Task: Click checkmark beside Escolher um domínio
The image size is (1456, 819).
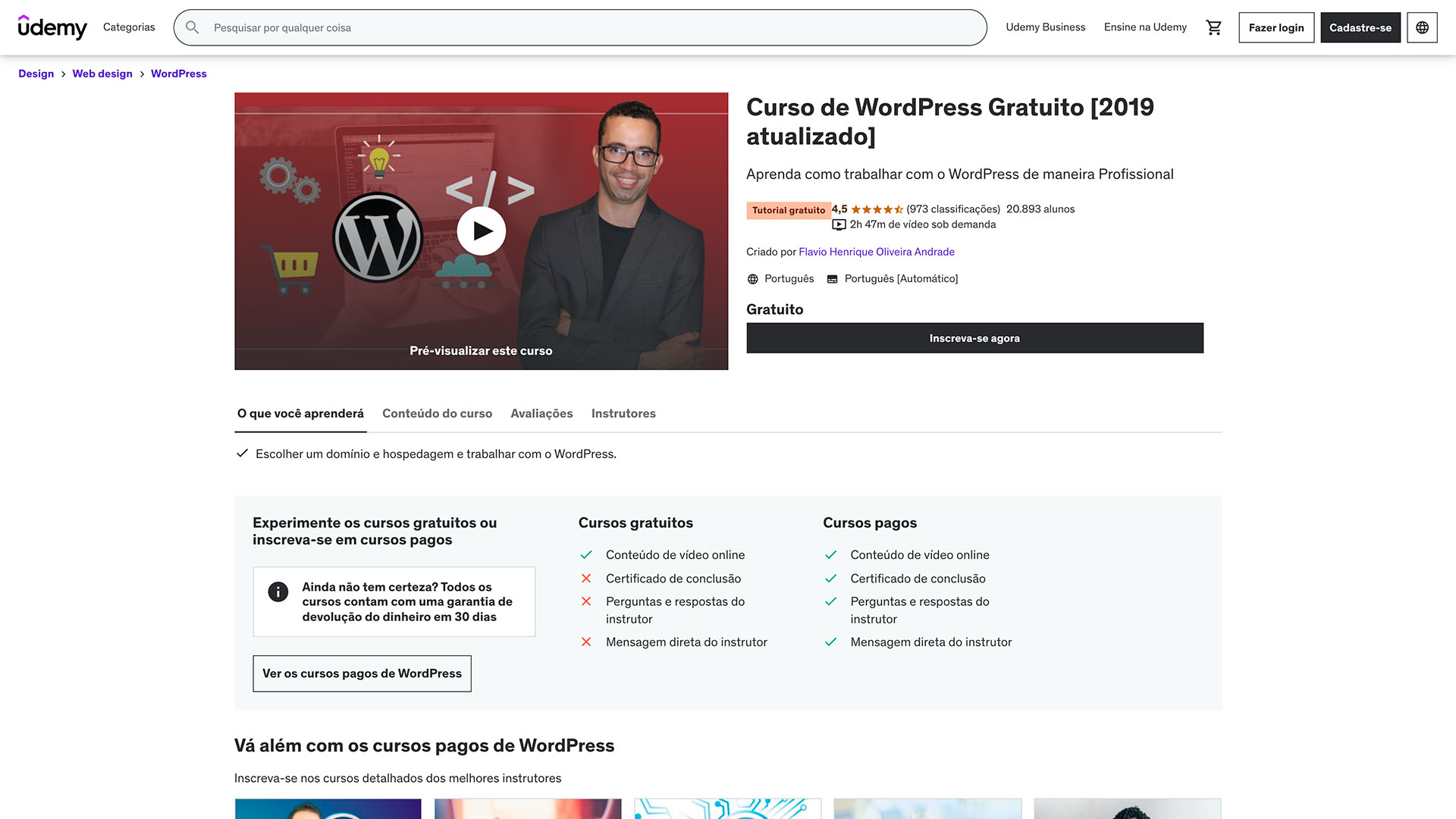Action: (243, 453)
